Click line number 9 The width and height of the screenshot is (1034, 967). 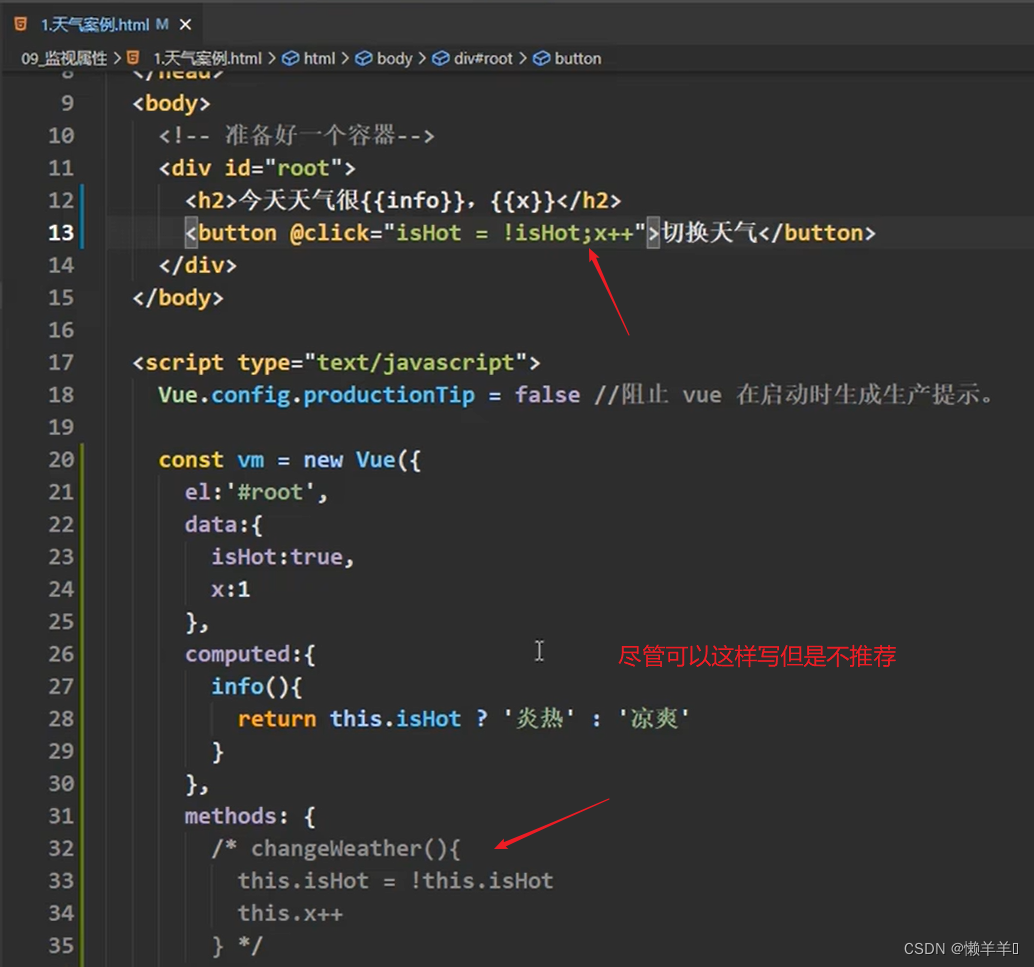pos(67,104)
